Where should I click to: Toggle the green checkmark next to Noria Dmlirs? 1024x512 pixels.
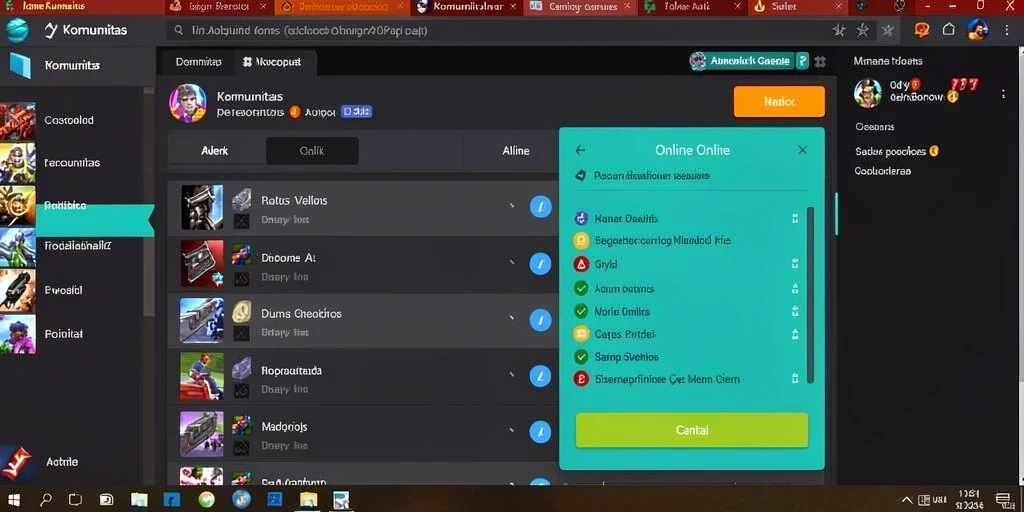581,311
